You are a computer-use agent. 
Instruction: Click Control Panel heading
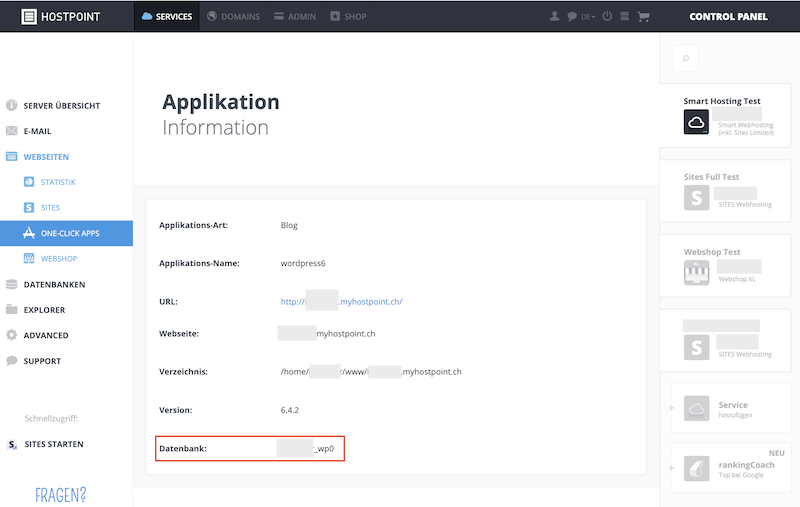click(728, 16)
